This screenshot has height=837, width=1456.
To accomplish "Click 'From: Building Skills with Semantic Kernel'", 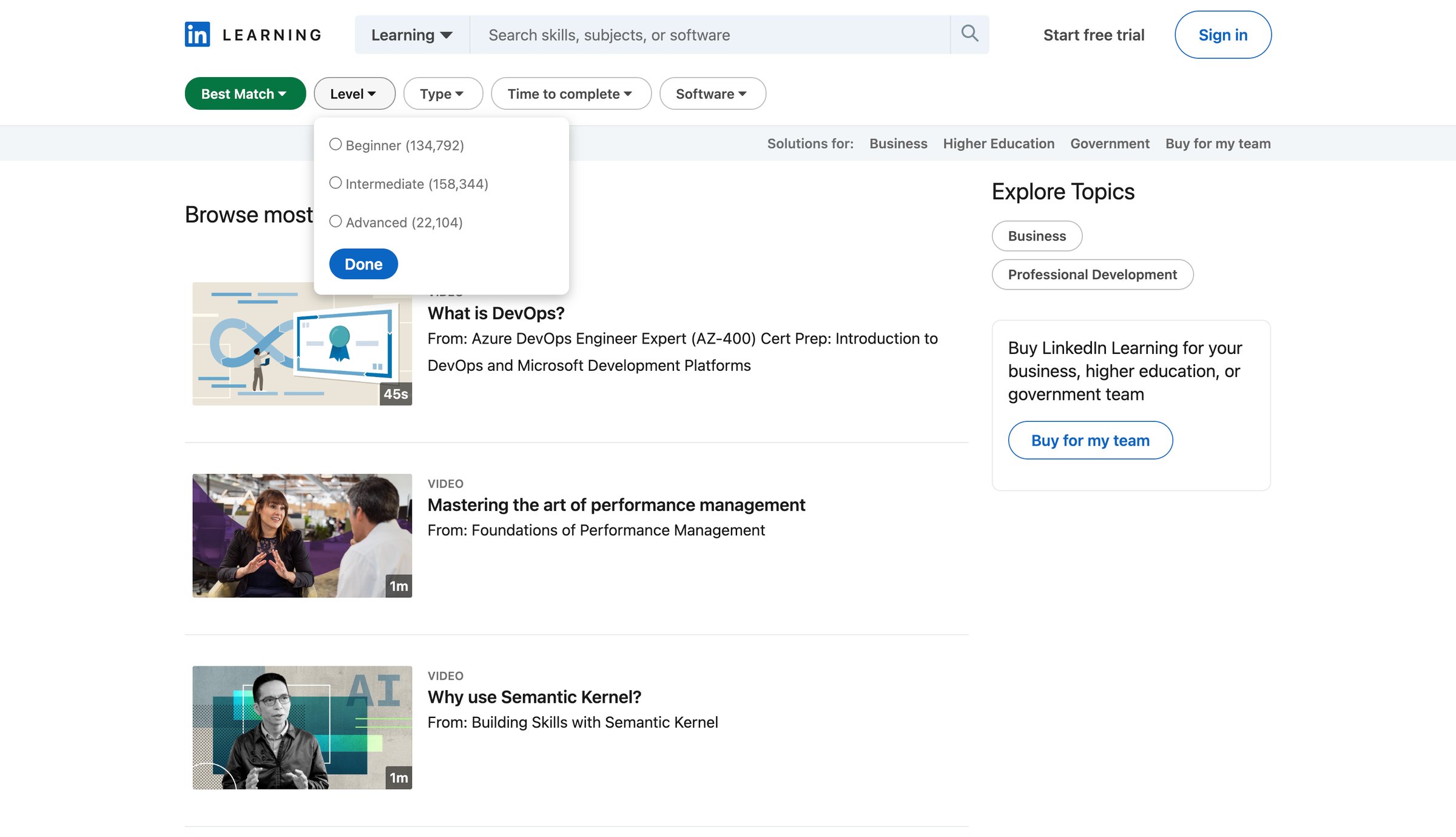I will tap(572, 722).
